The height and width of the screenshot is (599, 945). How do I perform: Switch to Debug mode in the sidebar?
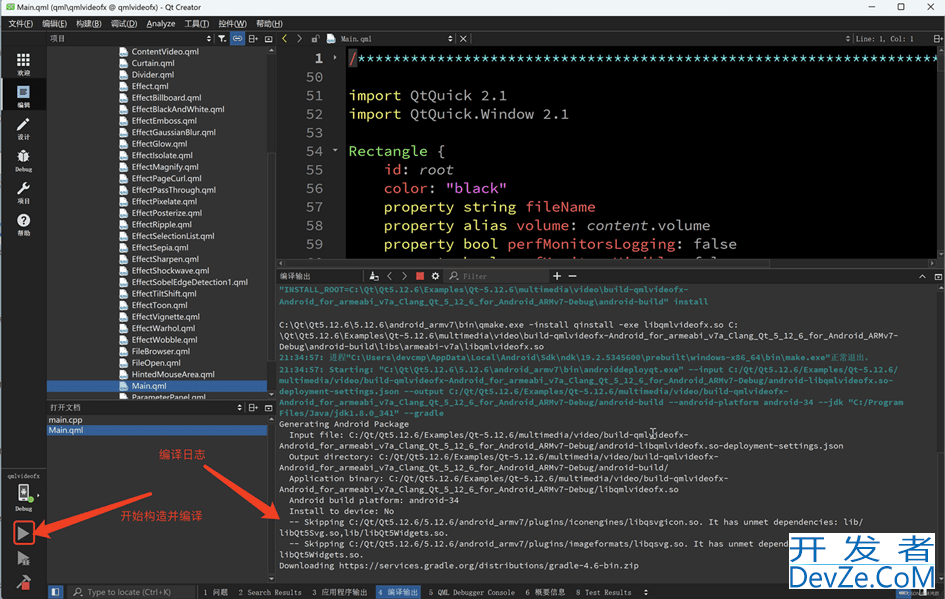[23, 160]
